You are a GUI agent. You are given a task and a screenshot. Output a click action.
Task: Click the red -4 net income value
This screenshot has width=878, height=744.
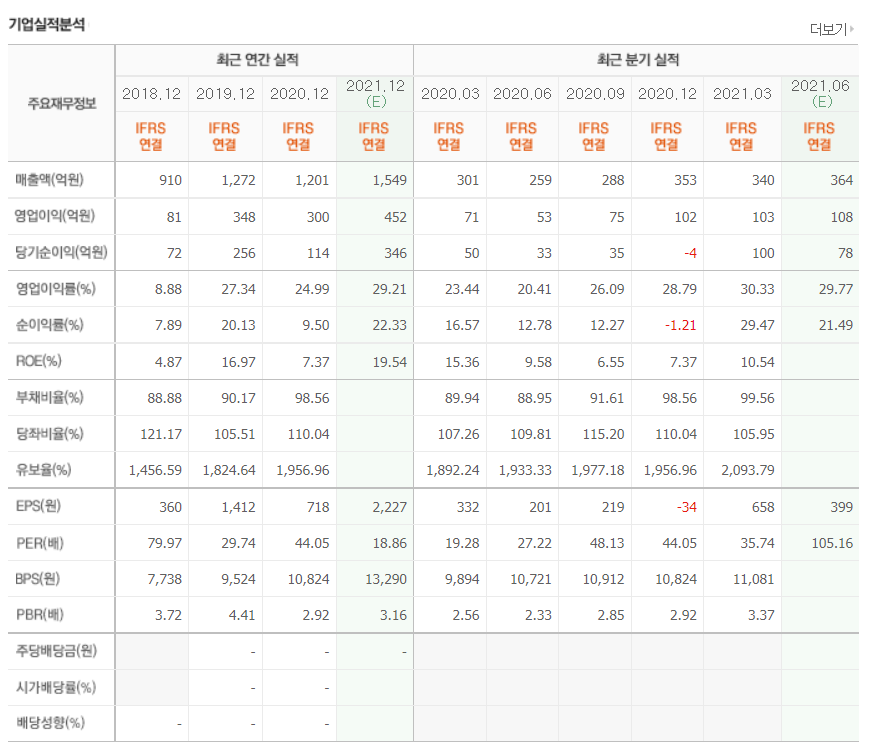pos(690,253)
